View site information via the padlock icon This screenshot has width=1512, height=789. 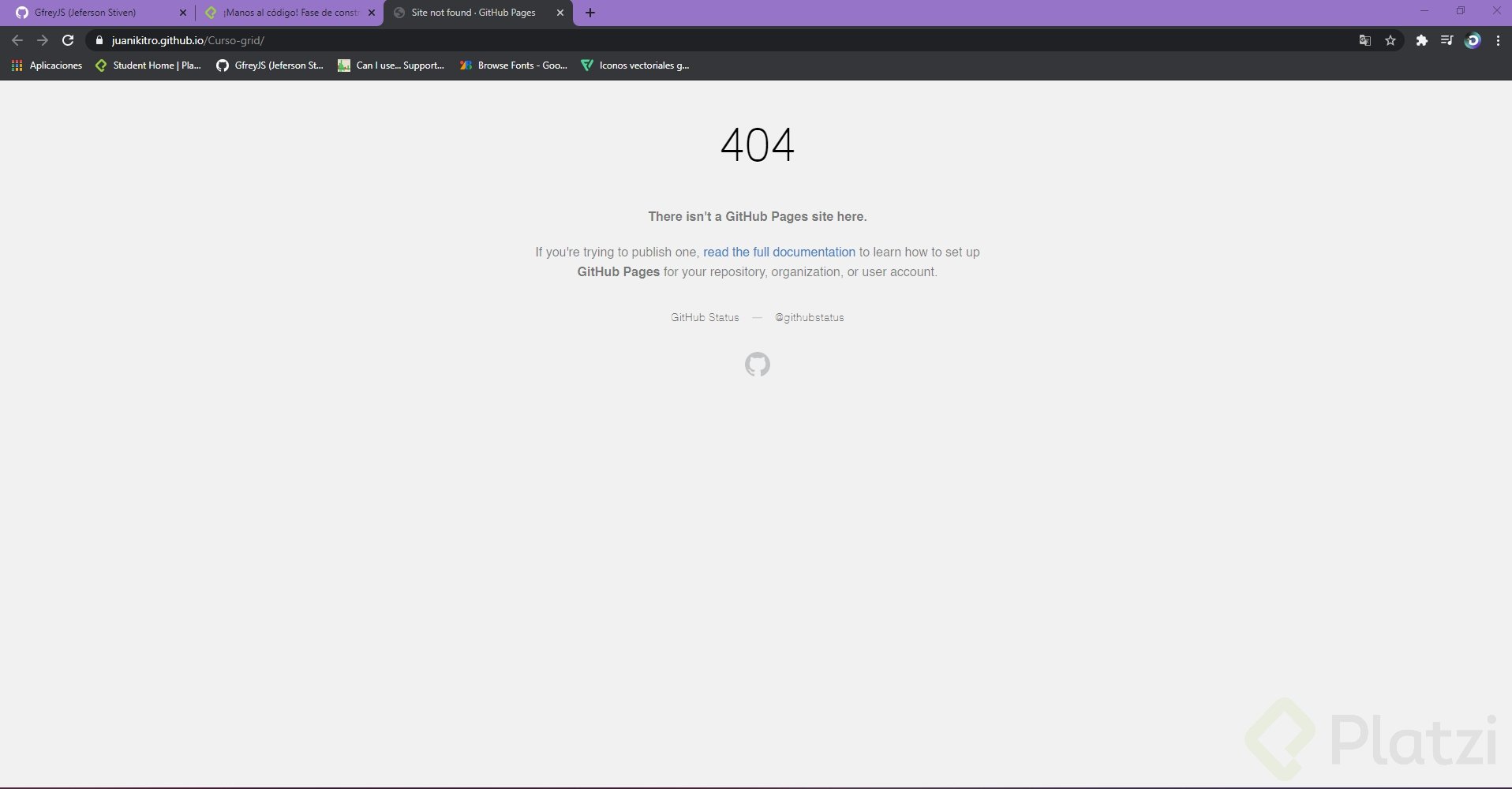[x=99, y=40]
